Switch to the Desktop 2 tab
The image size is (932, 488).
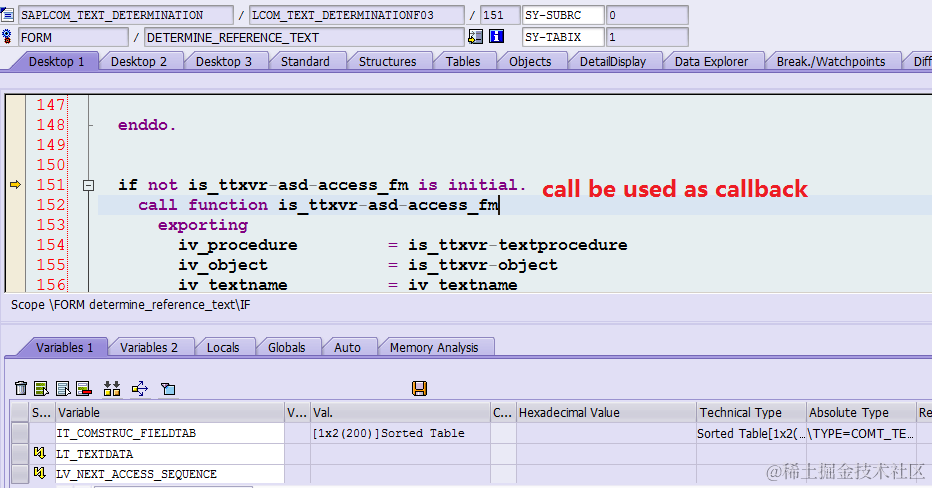pos(138,62)
